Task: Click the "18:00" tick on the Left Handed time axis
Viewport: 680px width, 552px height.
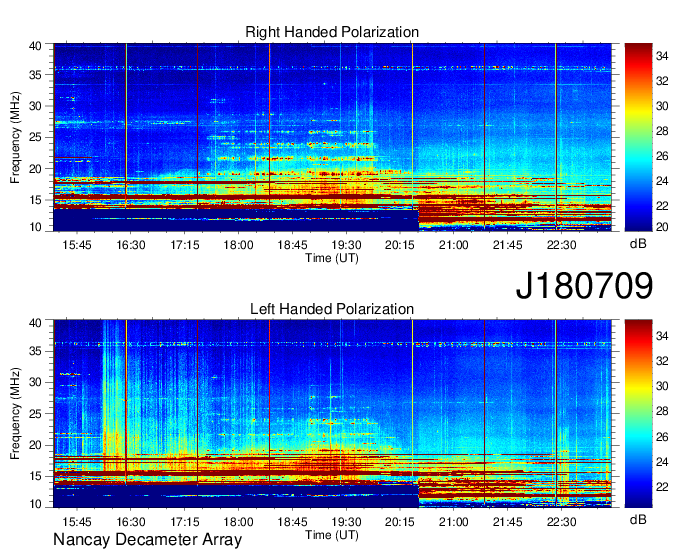Action: point(238,521)
